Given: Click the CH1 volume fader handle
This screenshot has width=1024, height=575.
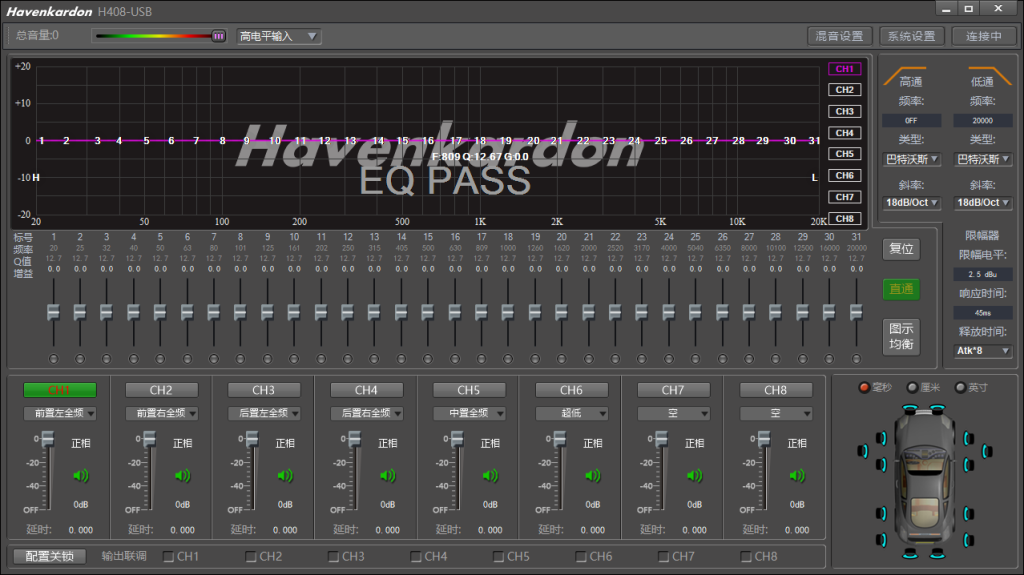Looking at the screenshot, I should [48, 440].
